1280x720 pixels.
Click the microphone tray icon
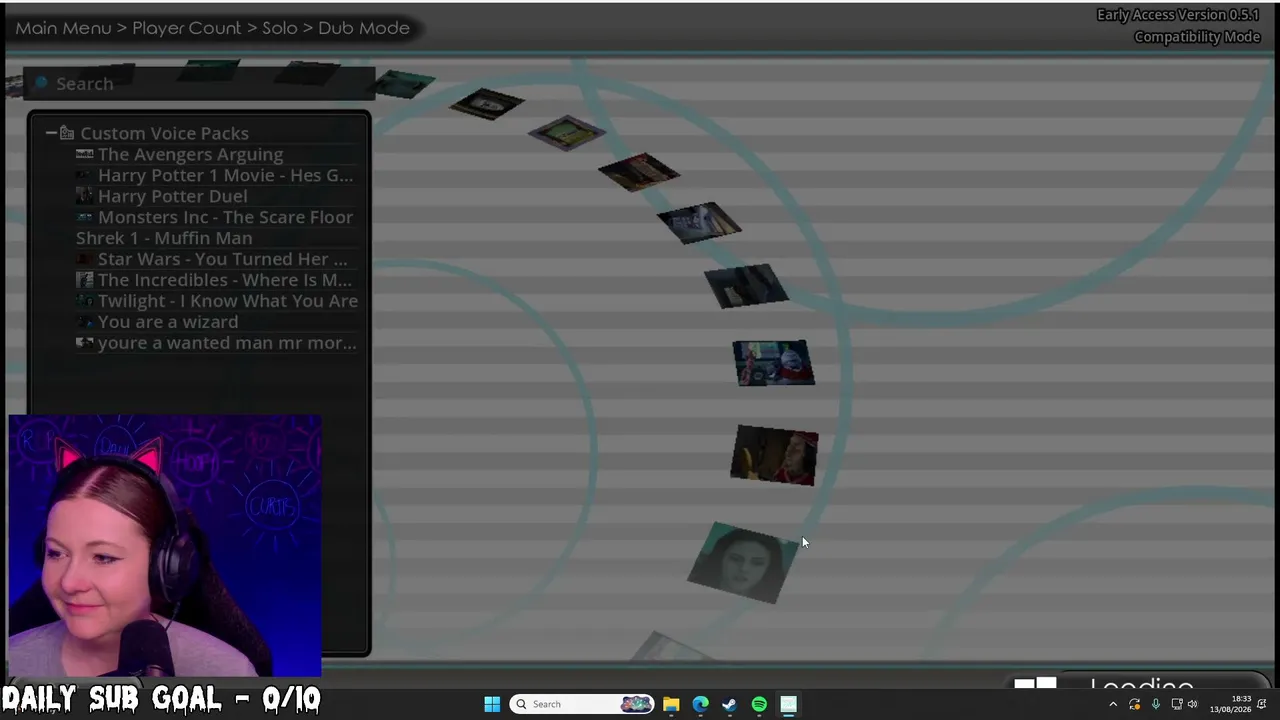click(1156, 704)
